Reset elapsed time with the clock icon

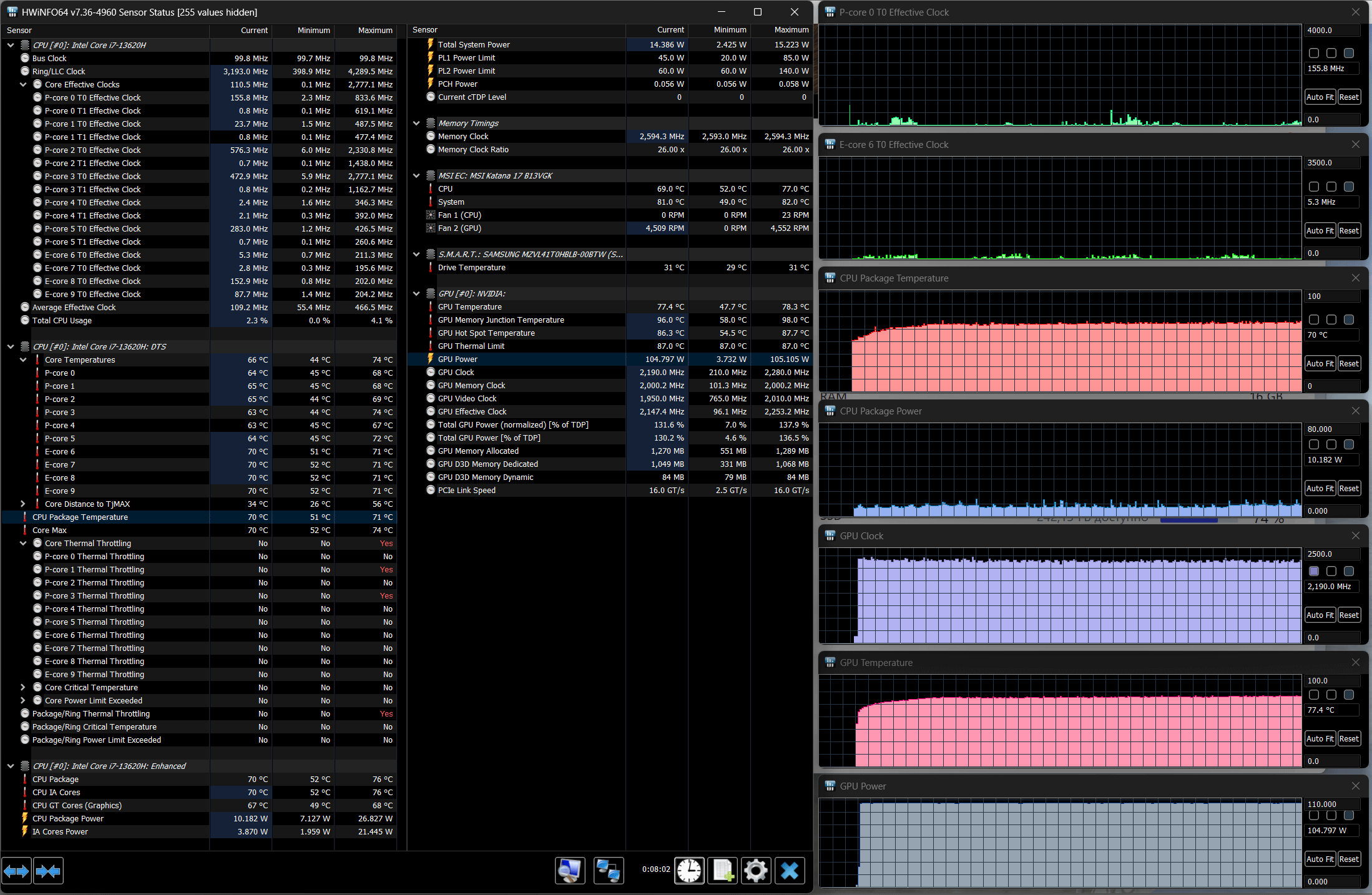[689, 871]
